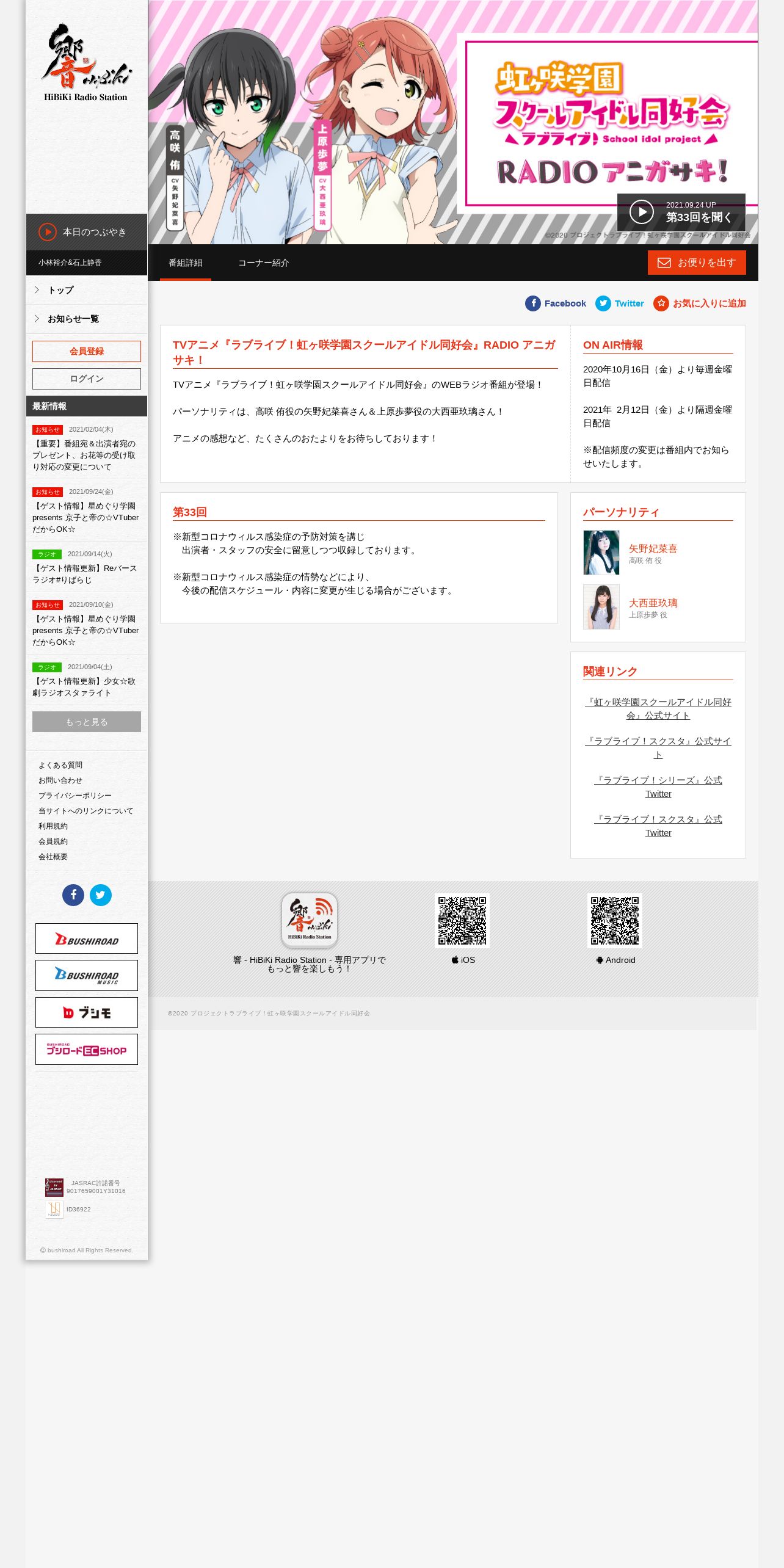The width and height of the screenshot is (784, 1568).
Task: Click the iOS QR code
Action: 462,921
